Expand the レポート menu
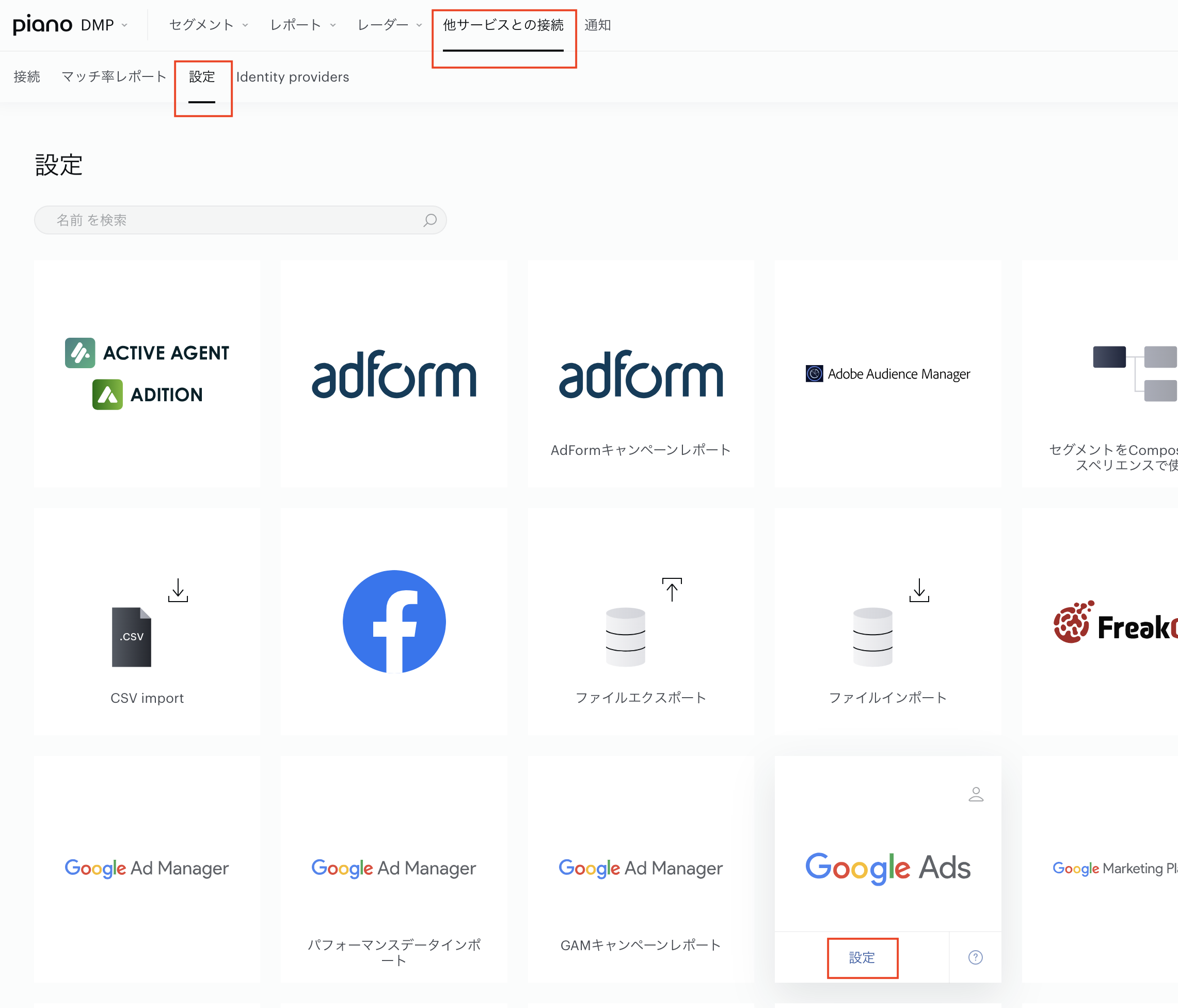 303,25
